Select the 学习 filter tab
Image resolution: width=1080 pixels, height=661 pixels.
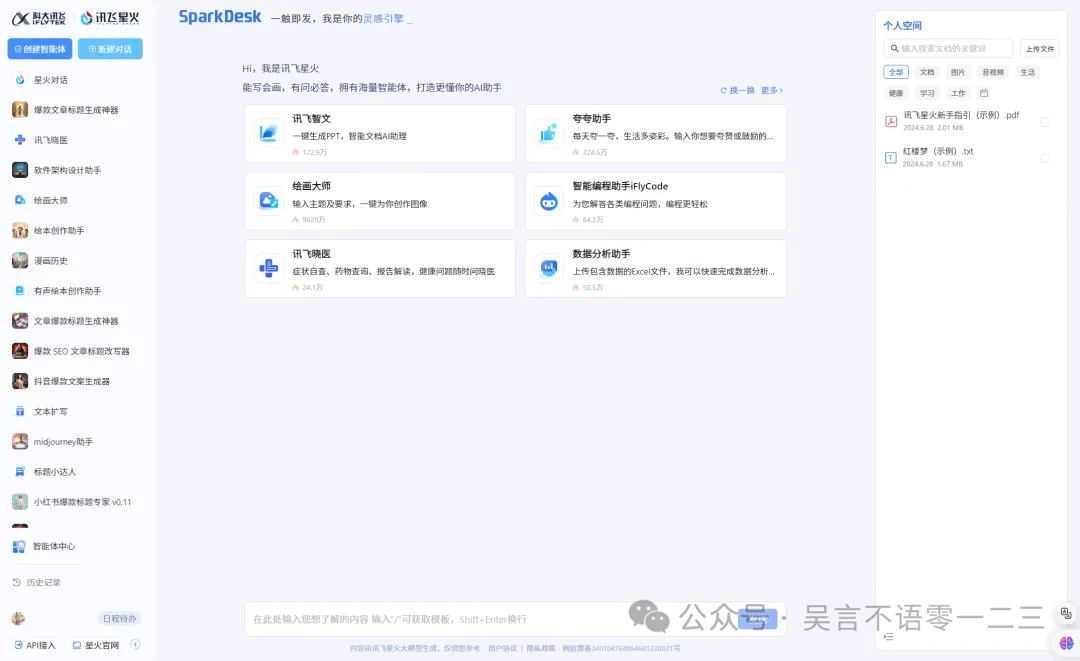click(927, 93)
